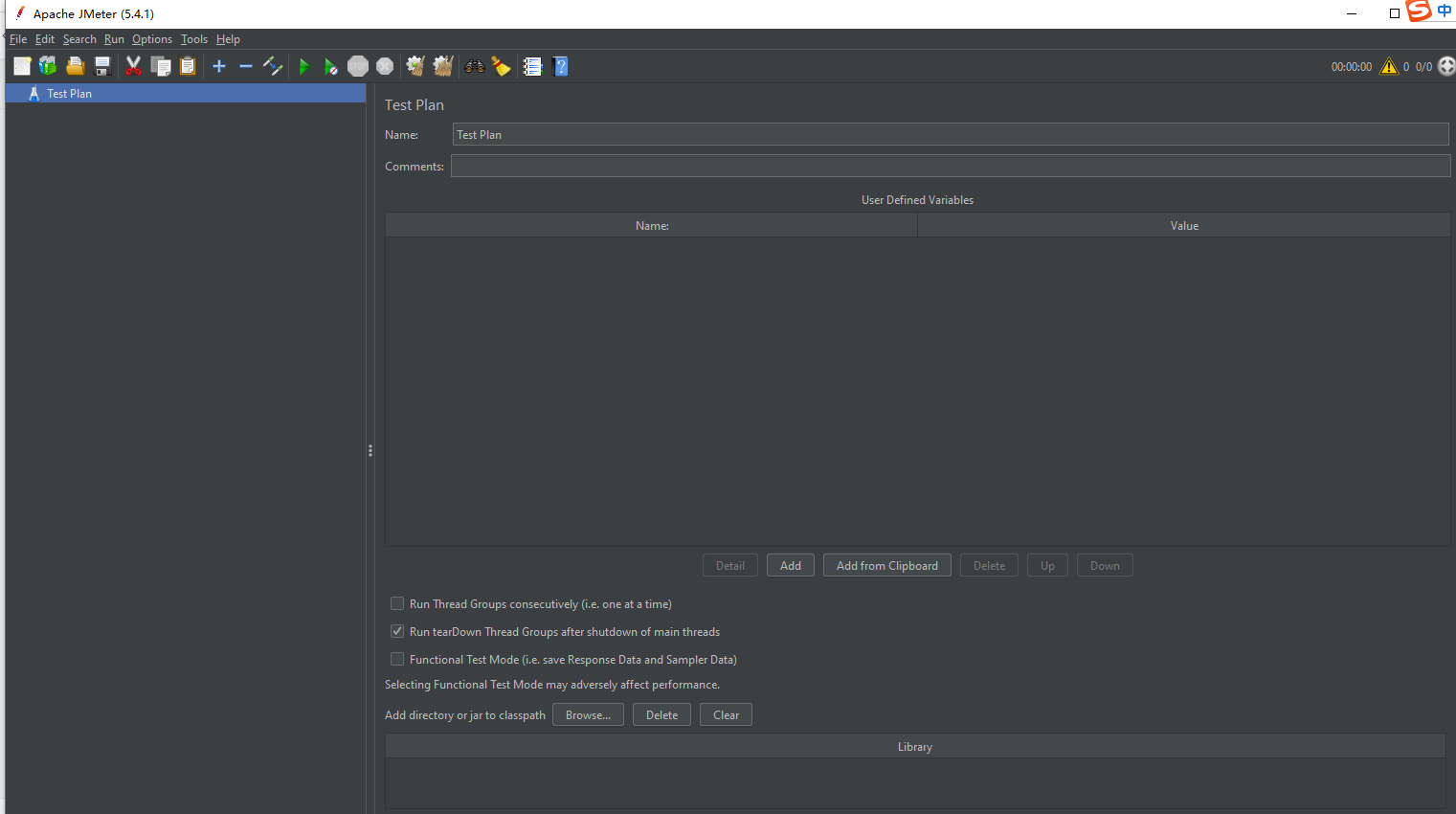Click the Open file folder icon
1456x814 pixels.
coord(76,66)
